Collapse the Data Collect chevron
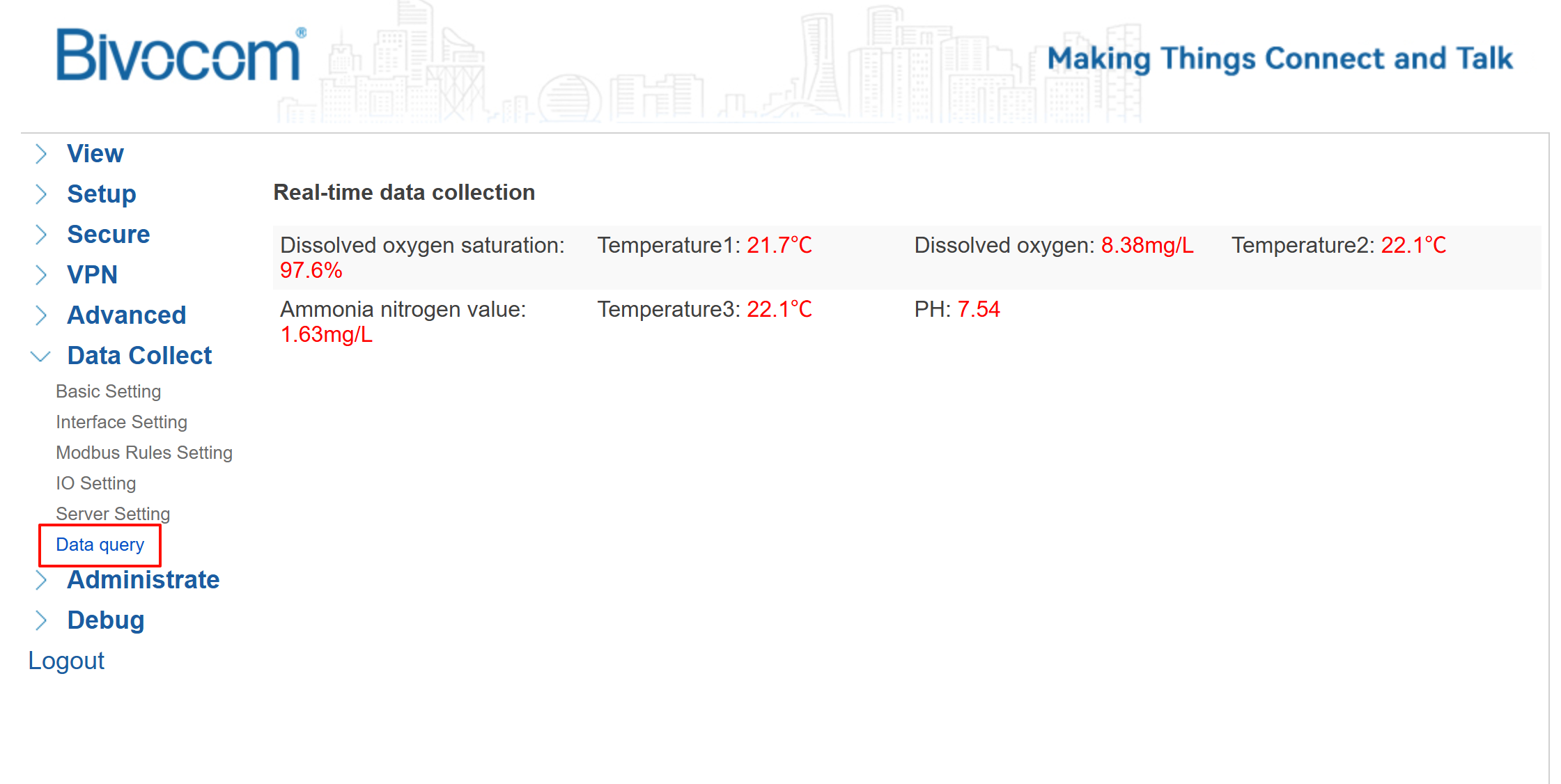The image size is (1561, 784). click(x=41, y=356)
